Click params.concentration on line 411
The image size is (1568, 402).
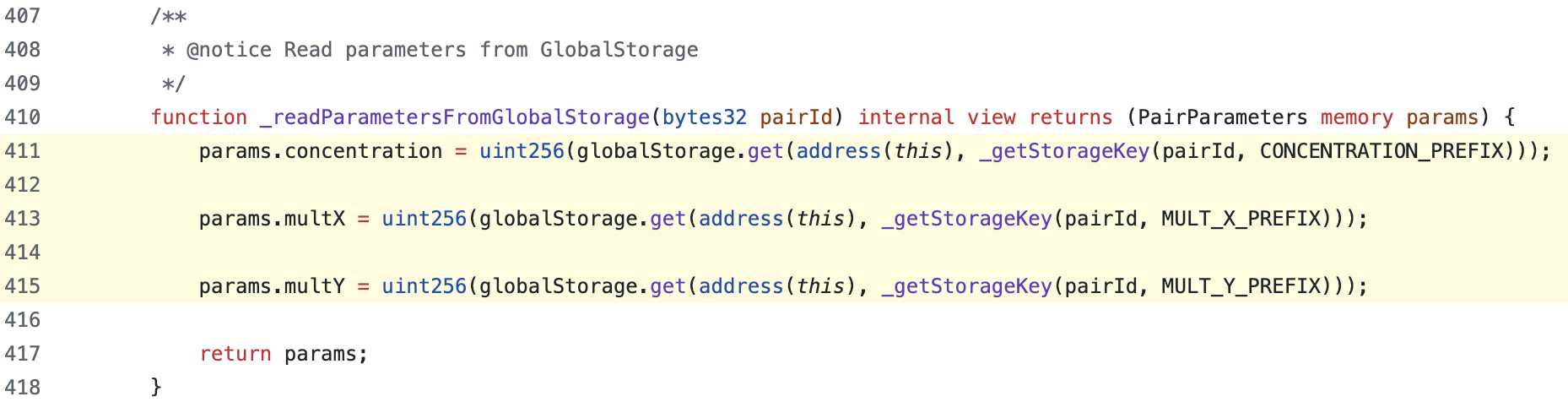tap(321, 151)
